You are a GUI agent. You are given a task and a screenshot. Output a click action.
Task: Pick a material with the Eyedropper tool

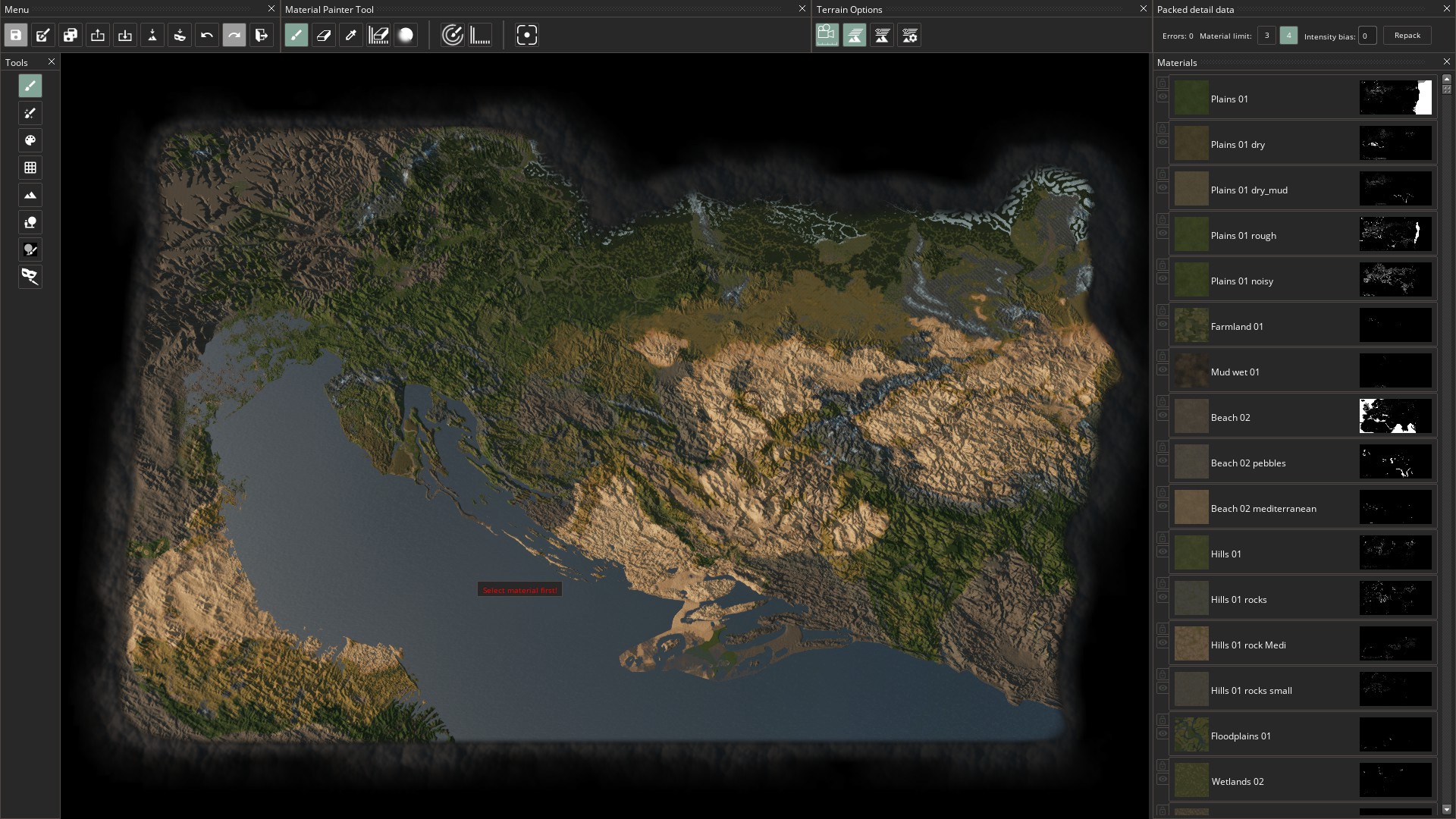[351, 35]
